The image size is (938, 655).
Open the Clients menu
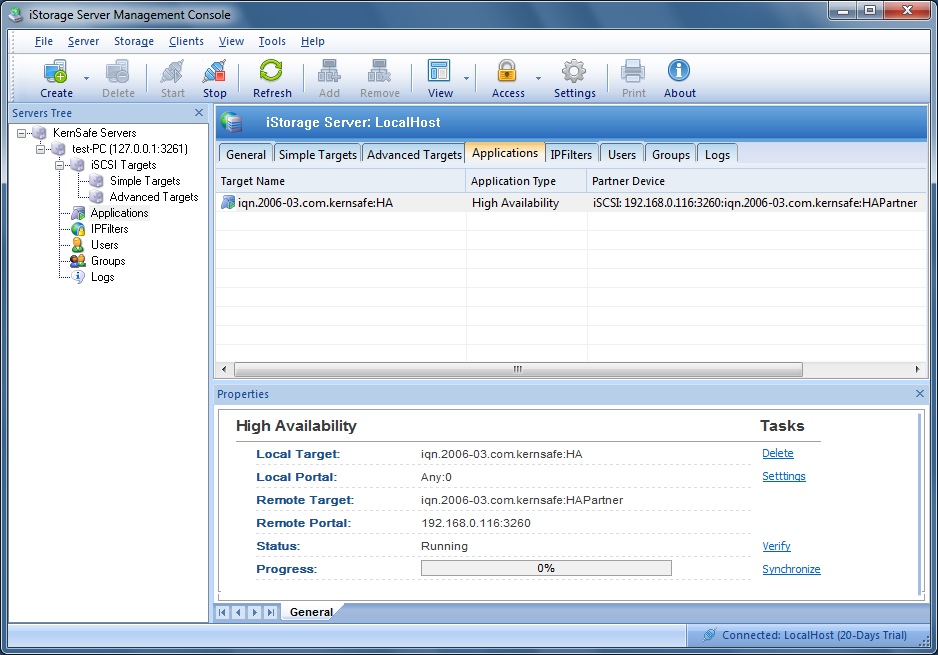pos(186,41)
